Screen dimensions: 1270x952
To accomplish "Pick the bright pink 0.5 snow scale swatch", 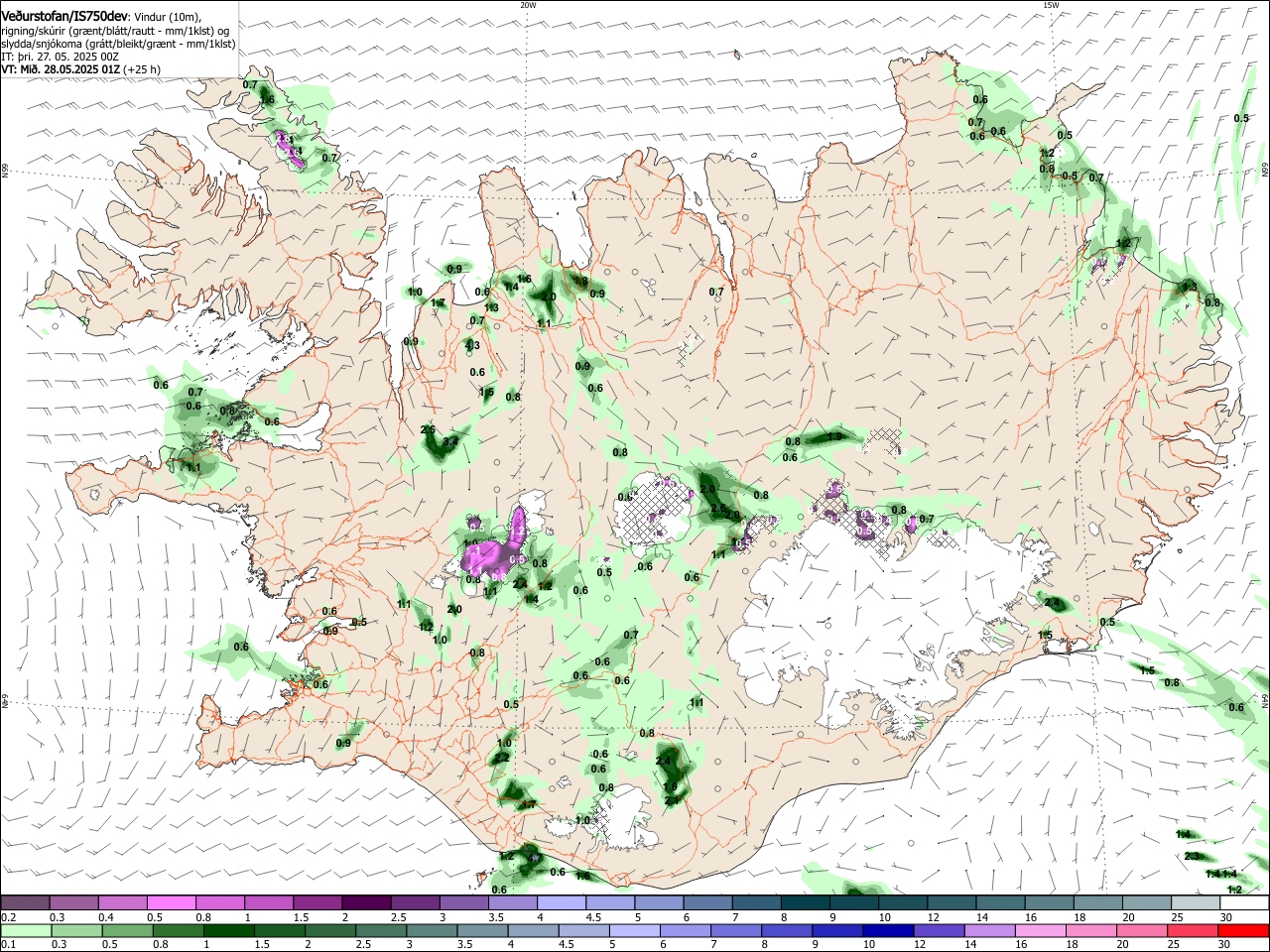I will point(171,902).
